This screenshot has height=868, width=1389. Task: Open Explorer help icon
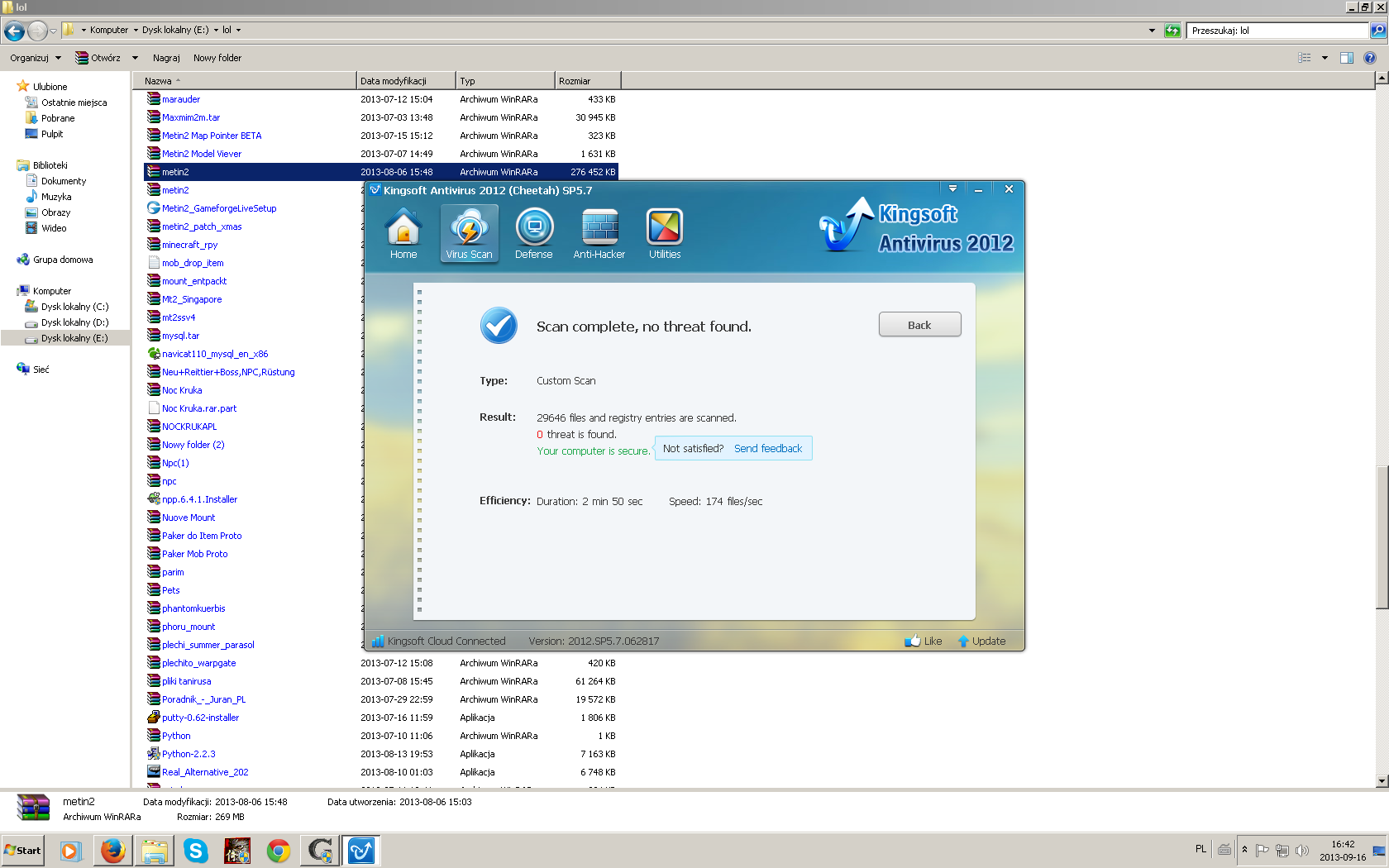[1370, 58]
